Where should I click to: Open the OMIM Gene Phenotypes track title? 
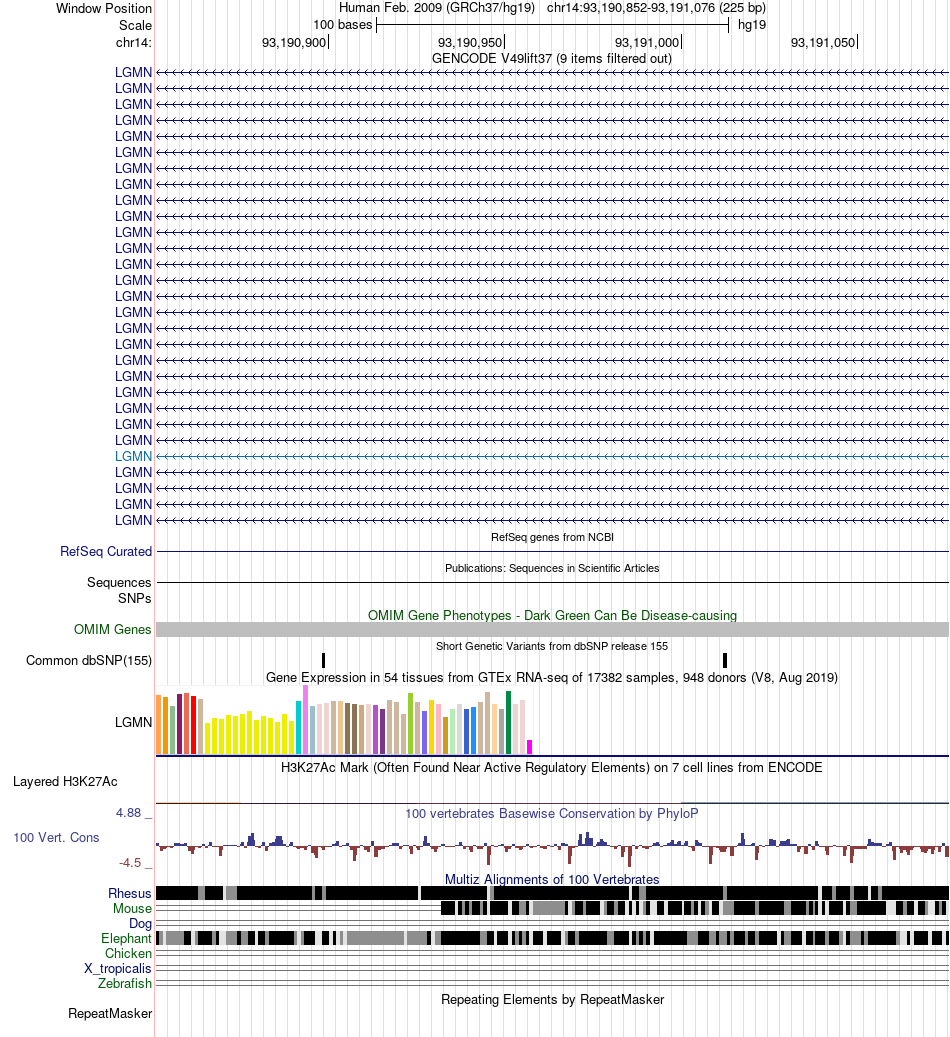552,616
